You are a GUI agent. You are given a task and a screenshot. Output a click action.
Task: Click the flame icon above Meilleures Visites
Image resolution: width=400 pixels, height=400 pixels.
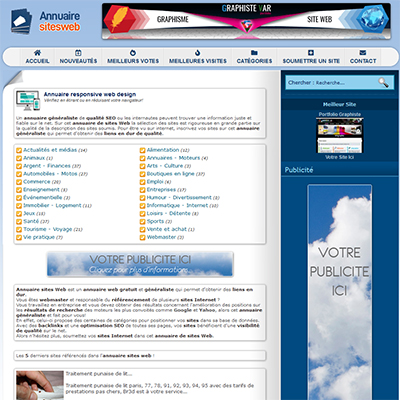(198, 53)
